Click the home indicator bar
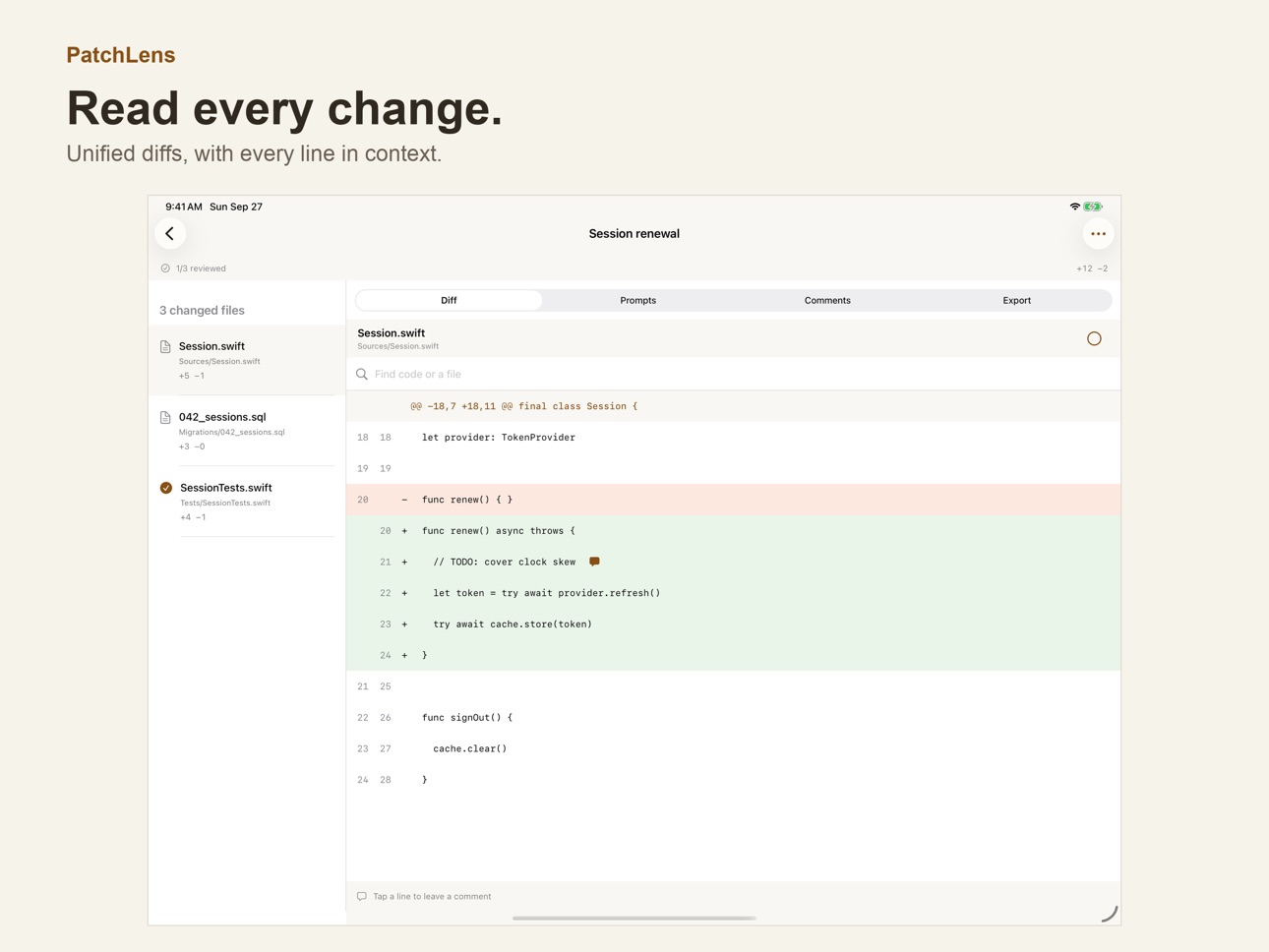 [634, 919]
